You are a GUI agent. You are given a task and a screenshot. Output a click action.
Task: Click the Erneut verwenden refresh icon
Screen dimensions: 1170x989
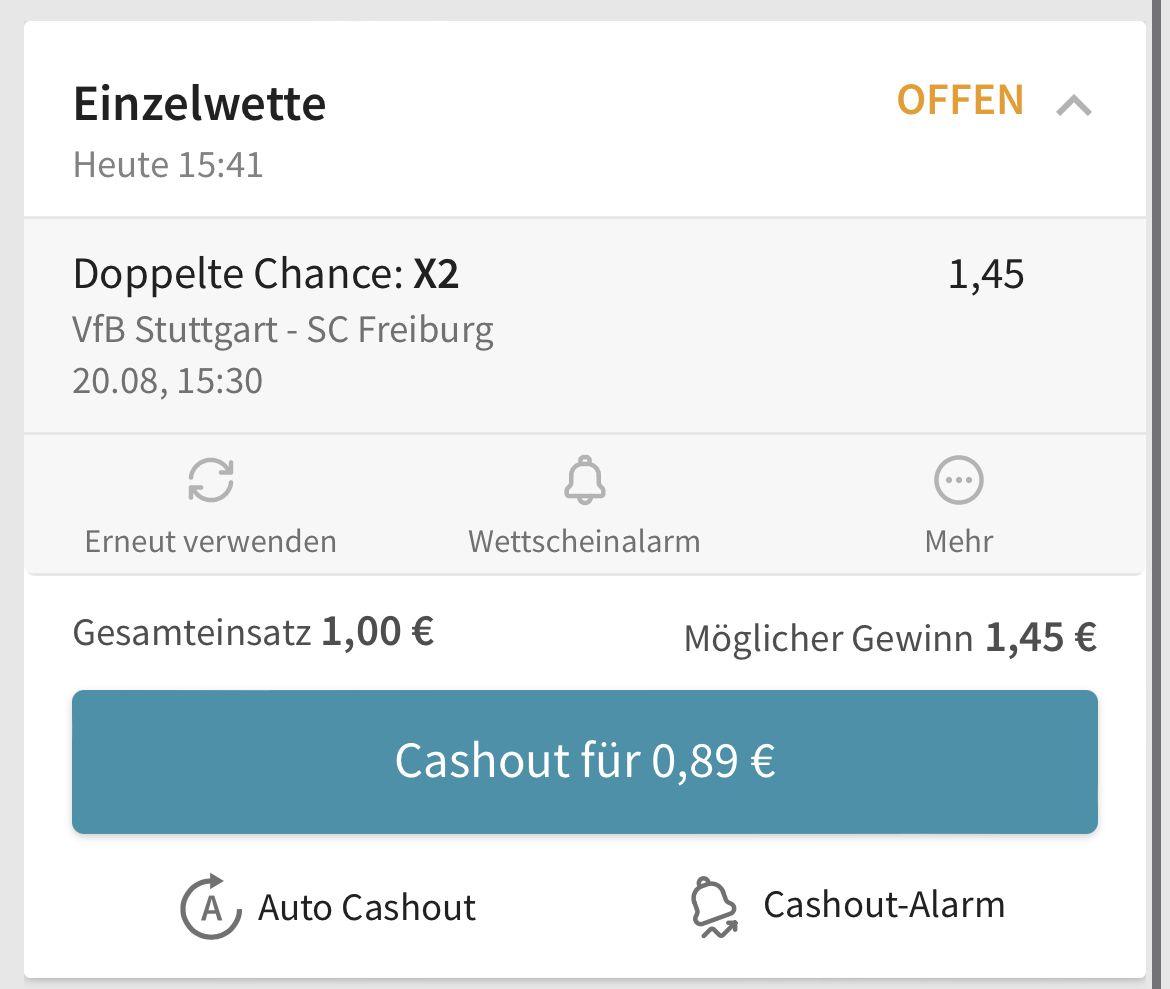coord(211,480)
